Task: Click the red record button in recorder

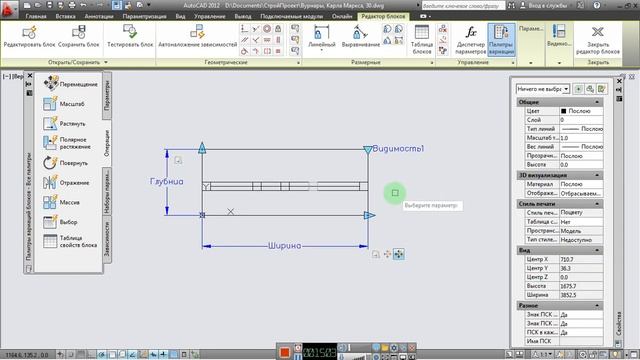Action: pos(284,352)
